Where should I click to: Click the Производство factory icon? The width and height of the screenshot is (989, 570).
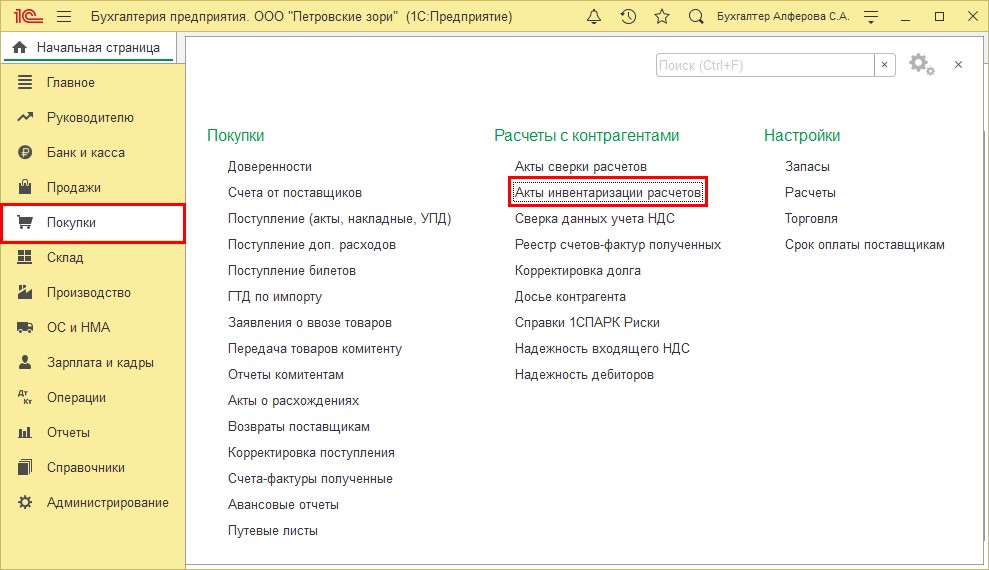[25, 292]
